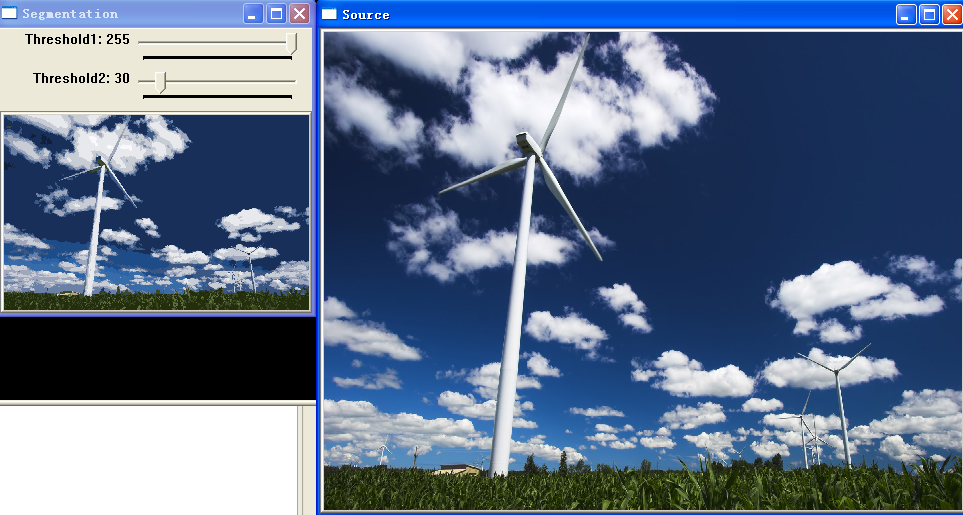Click the Source window title icon
963x515 pixels.
coord(329,14)
